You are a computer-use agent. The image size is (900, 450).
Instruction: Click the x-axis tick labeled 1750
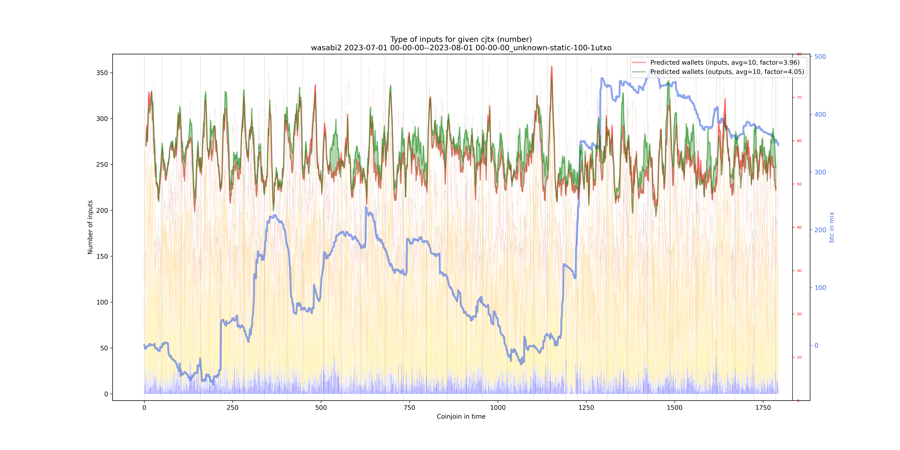coord(763,407)
